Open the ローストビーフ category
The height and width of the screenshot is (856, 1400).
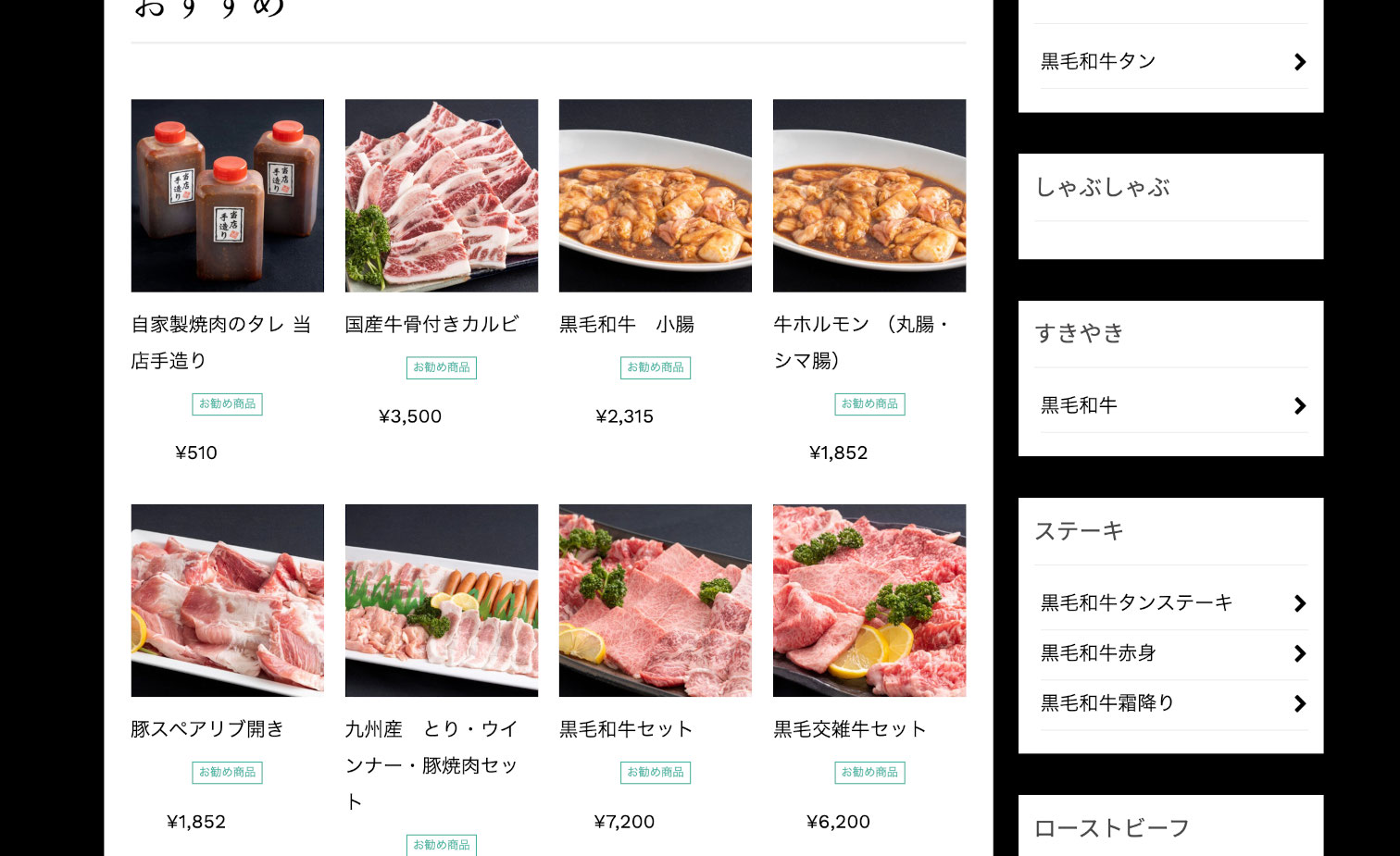pyautogui.click(x=1112, y=828)
